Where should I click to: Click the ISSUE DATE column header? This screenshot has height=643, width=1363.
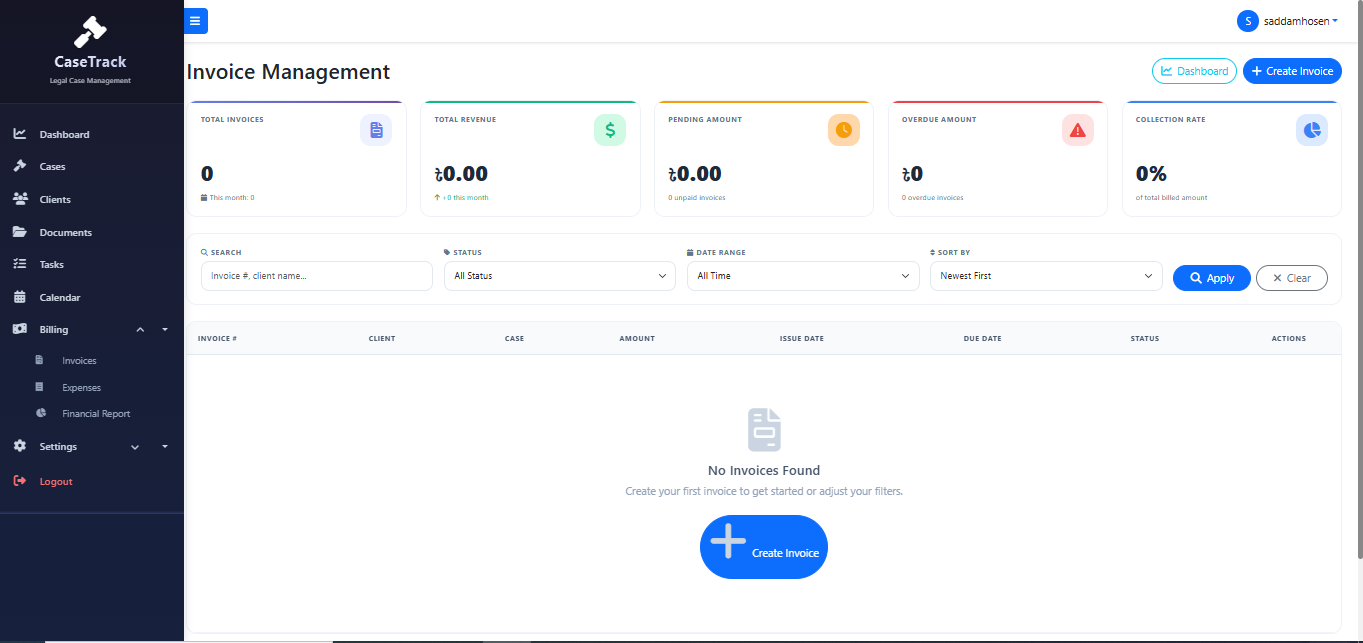pos(802,339)
